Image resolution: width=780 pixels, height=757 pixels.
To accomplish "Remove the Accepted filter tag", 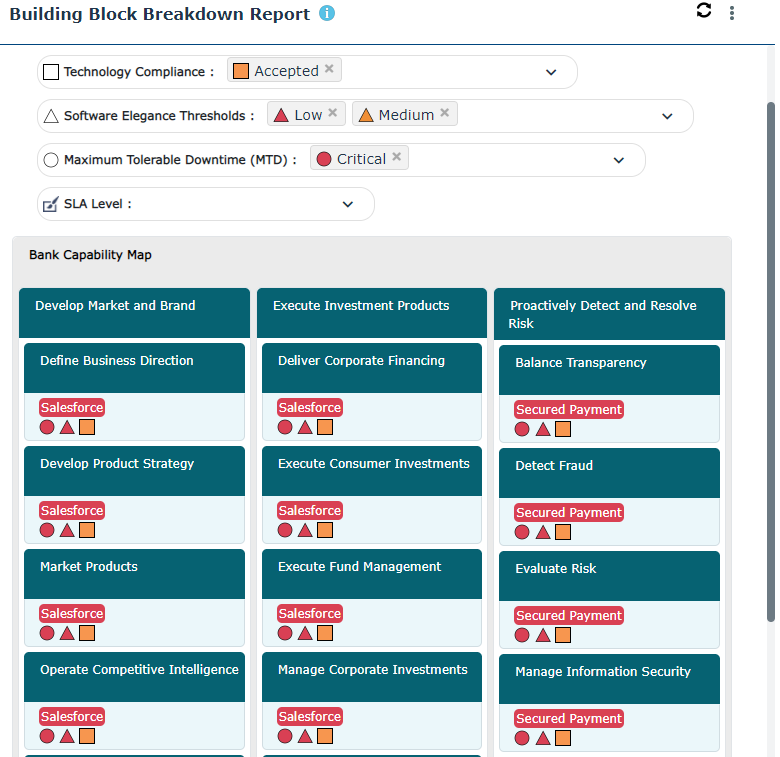I will pos(329,70).
